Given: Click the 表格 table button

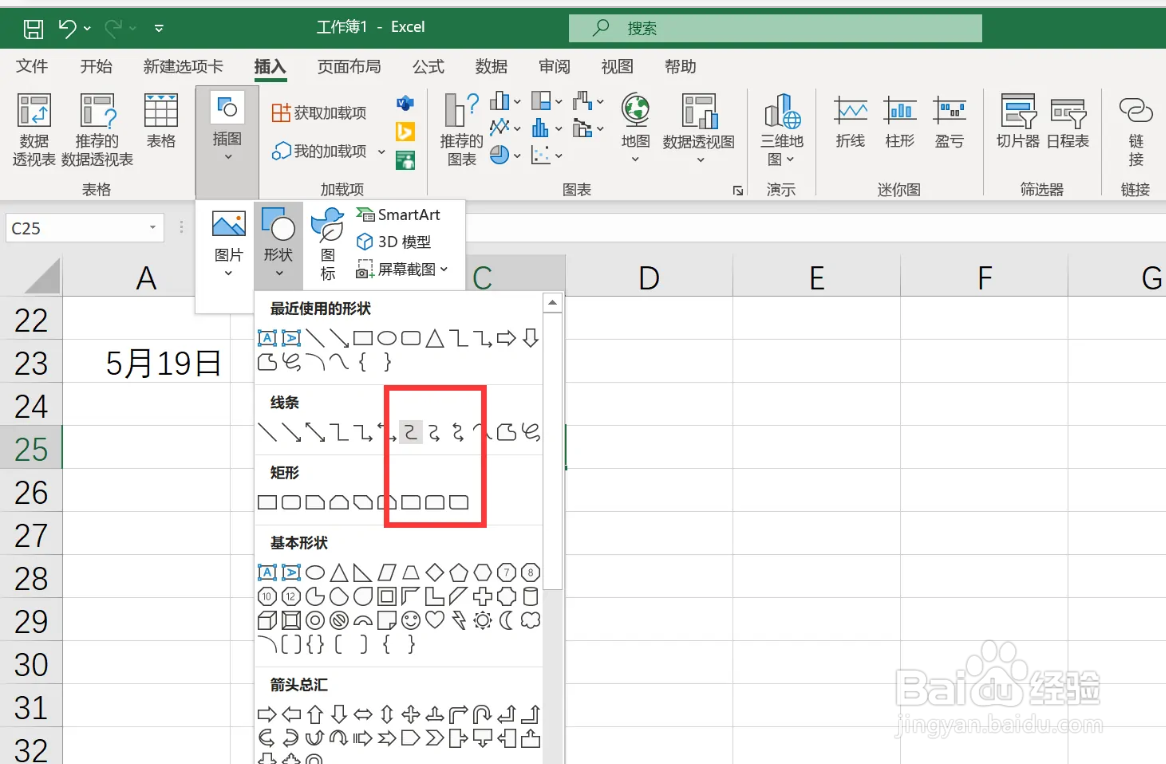Looking at the screenshot, I should 161,120.
